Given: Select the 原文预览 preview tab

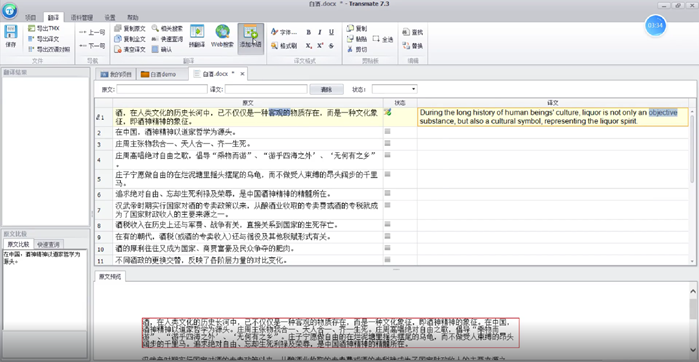Looking at the screenshot, I should [110, 277].
